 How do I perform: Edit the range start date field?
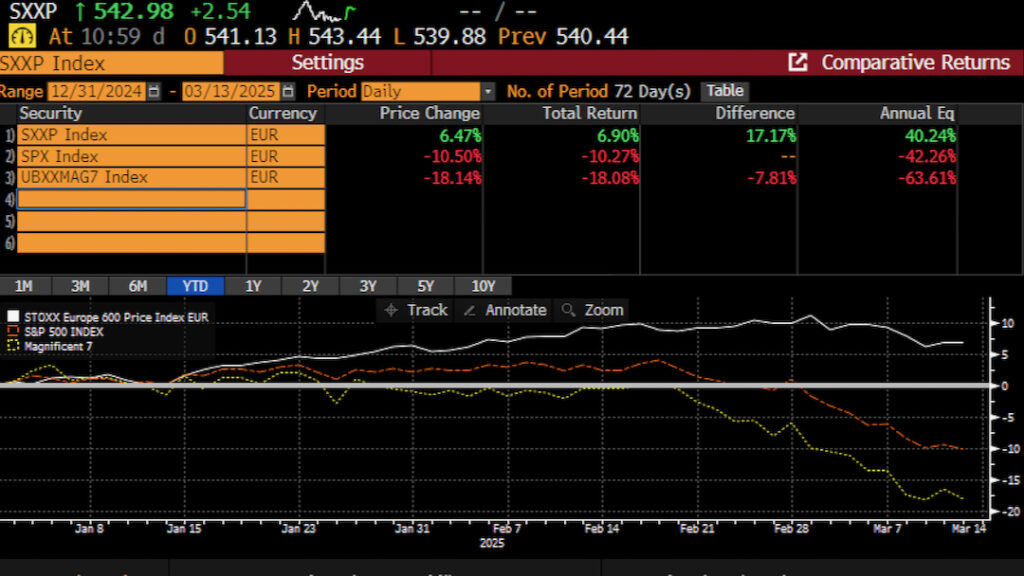pyautogui.click(x=97, y=91)
